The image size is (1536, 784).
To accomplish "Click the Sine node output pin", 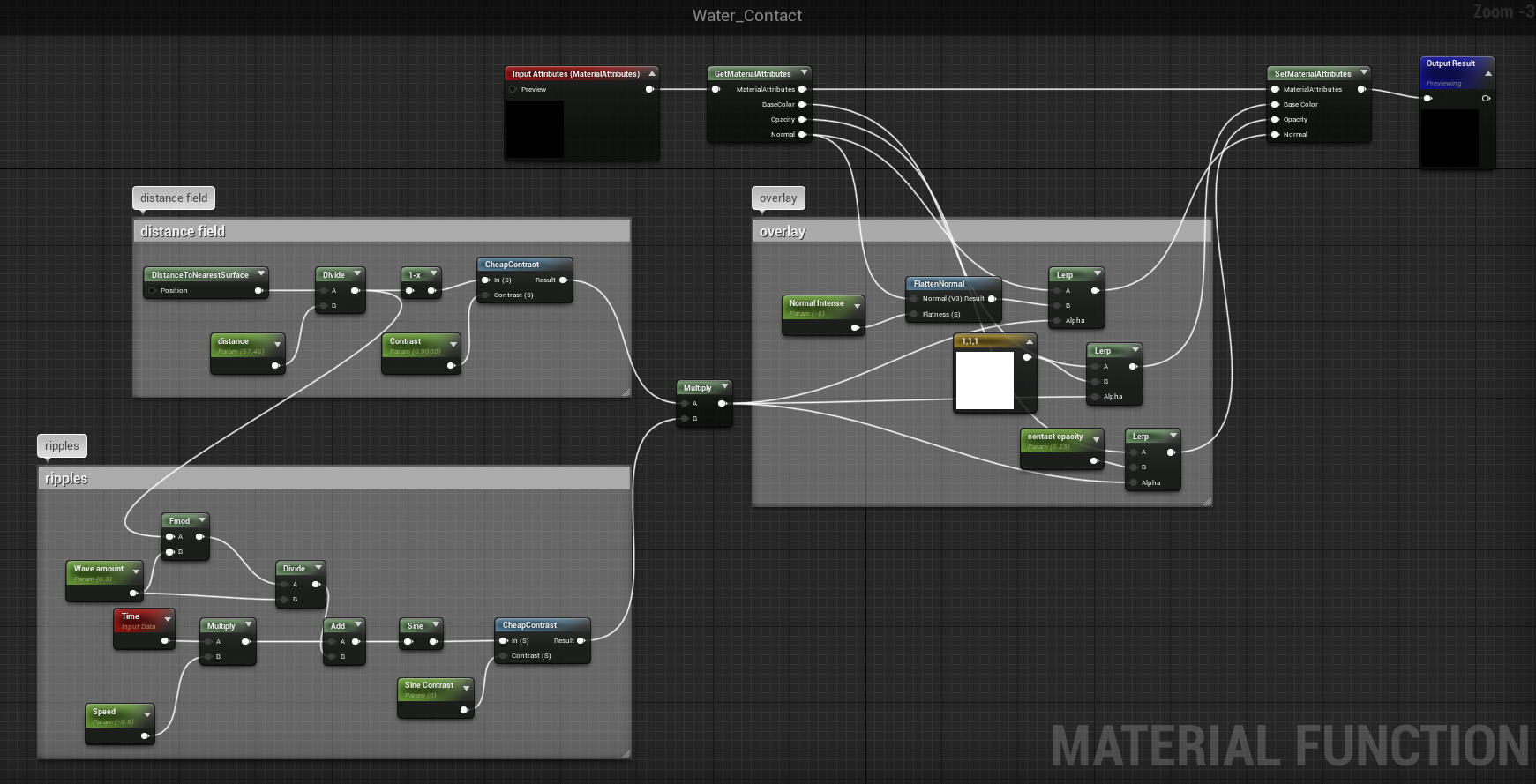I will [x=433, y=642].
